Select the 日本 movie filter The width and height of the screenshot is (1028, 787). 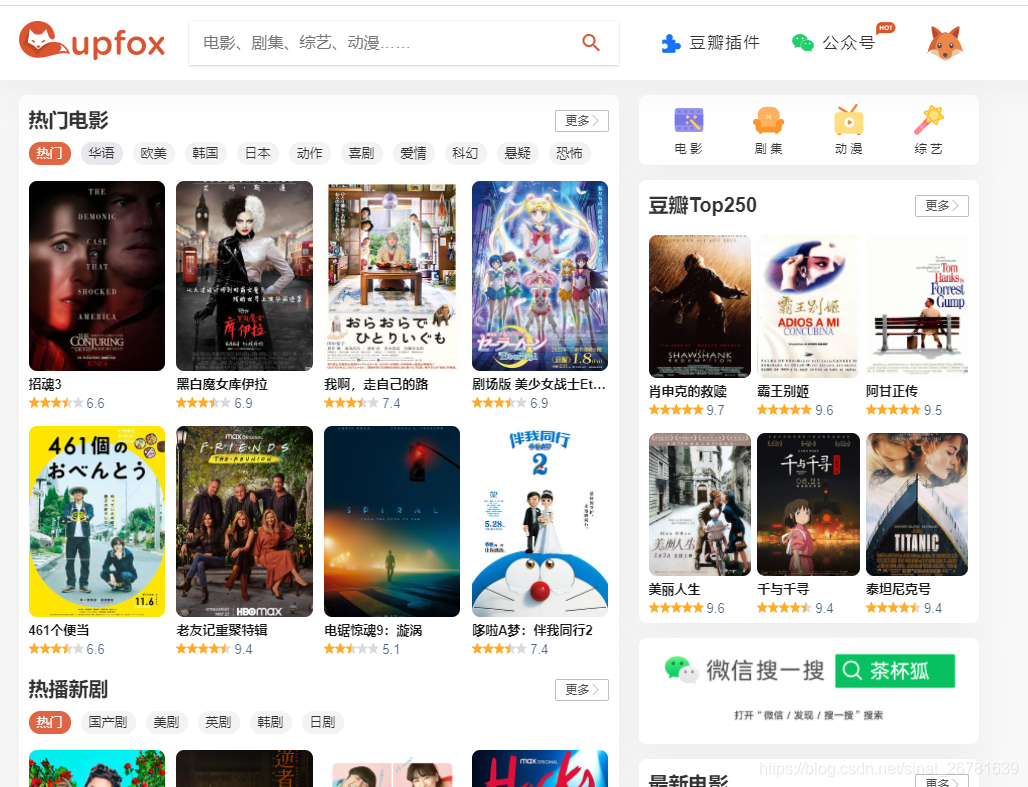coord(258,153)
